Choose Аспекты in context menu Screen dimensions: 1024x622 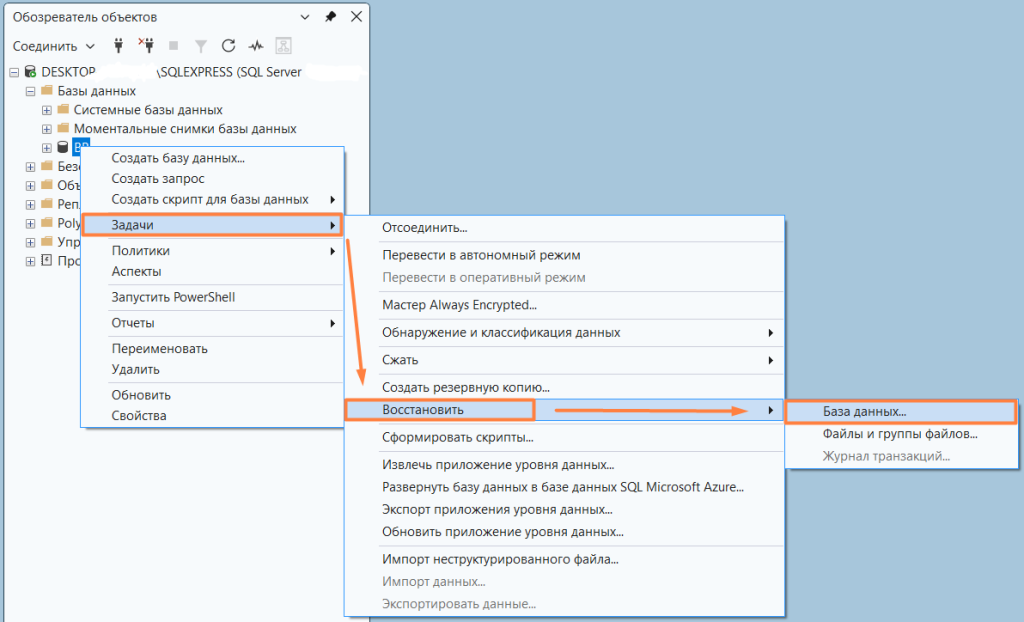[x=212, y=271]
